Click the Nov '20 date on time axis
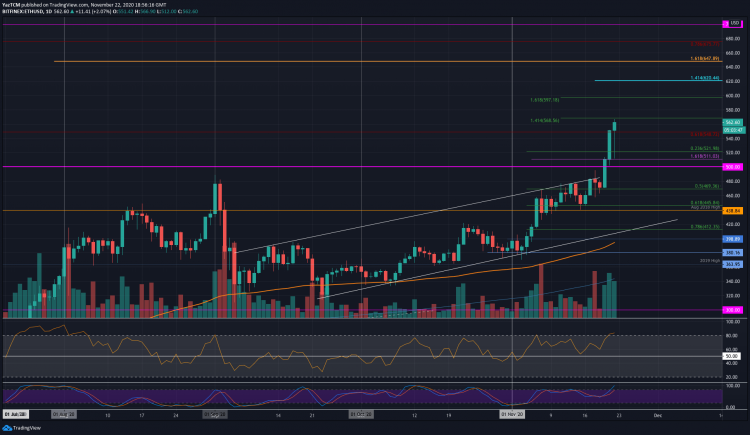 (x=512, y=412)
